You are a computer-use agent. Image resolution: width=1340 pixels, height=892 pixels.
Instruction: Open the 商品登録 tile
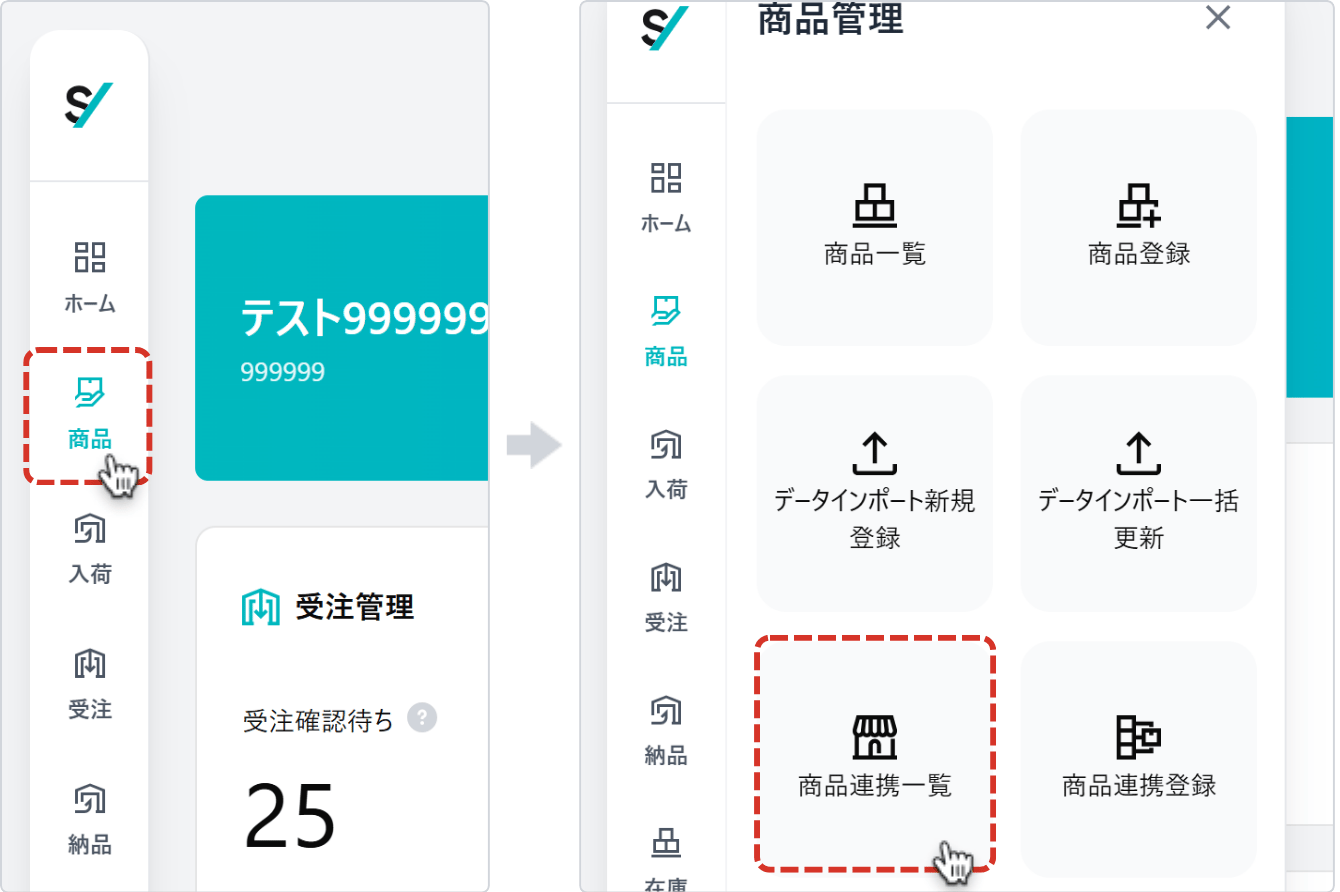pos(1138,227)
